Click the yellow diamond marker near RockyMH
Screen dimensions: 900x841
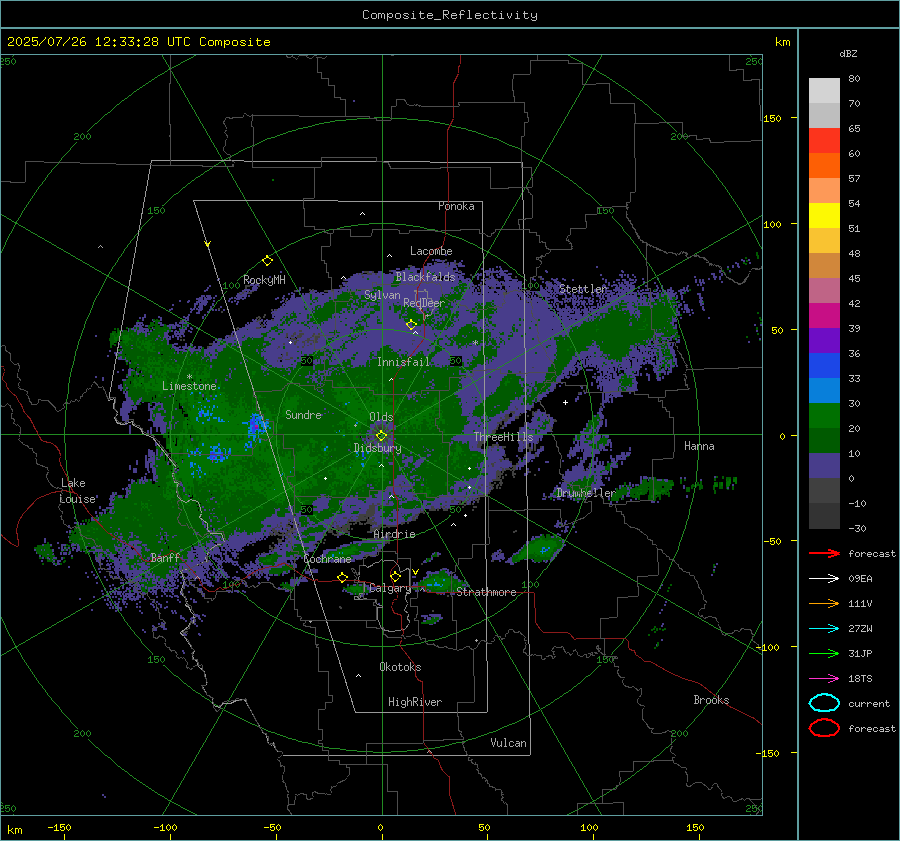tap(267, 261)
